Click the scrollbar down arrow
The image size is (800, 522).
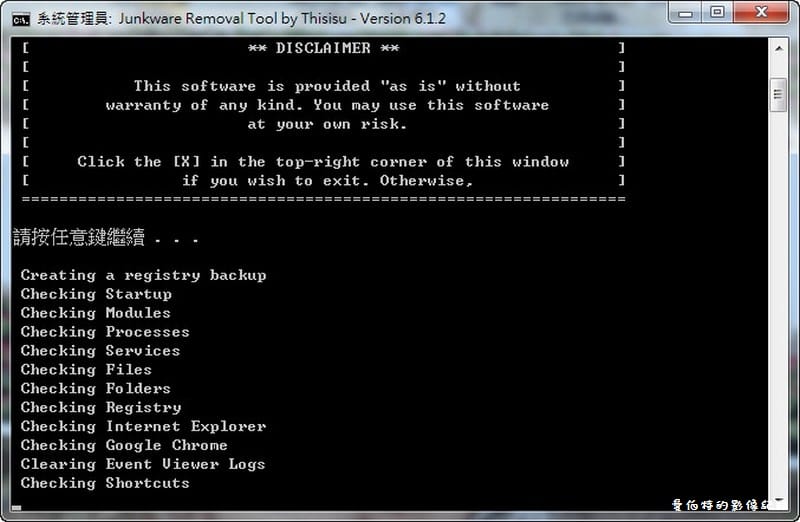pyautogui.click(x=779, y=500)
